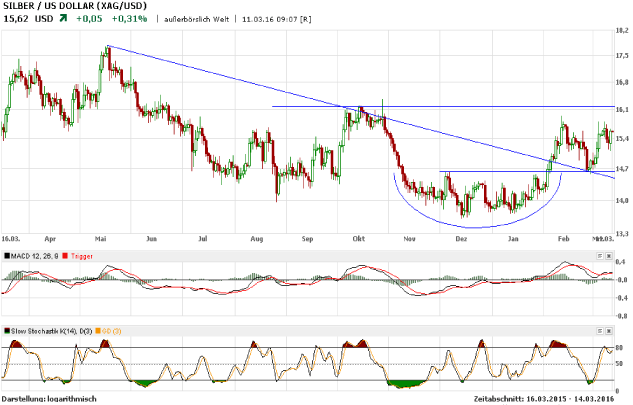
Task: Click the 18,2 price axis label
Action: click(621, 33)
